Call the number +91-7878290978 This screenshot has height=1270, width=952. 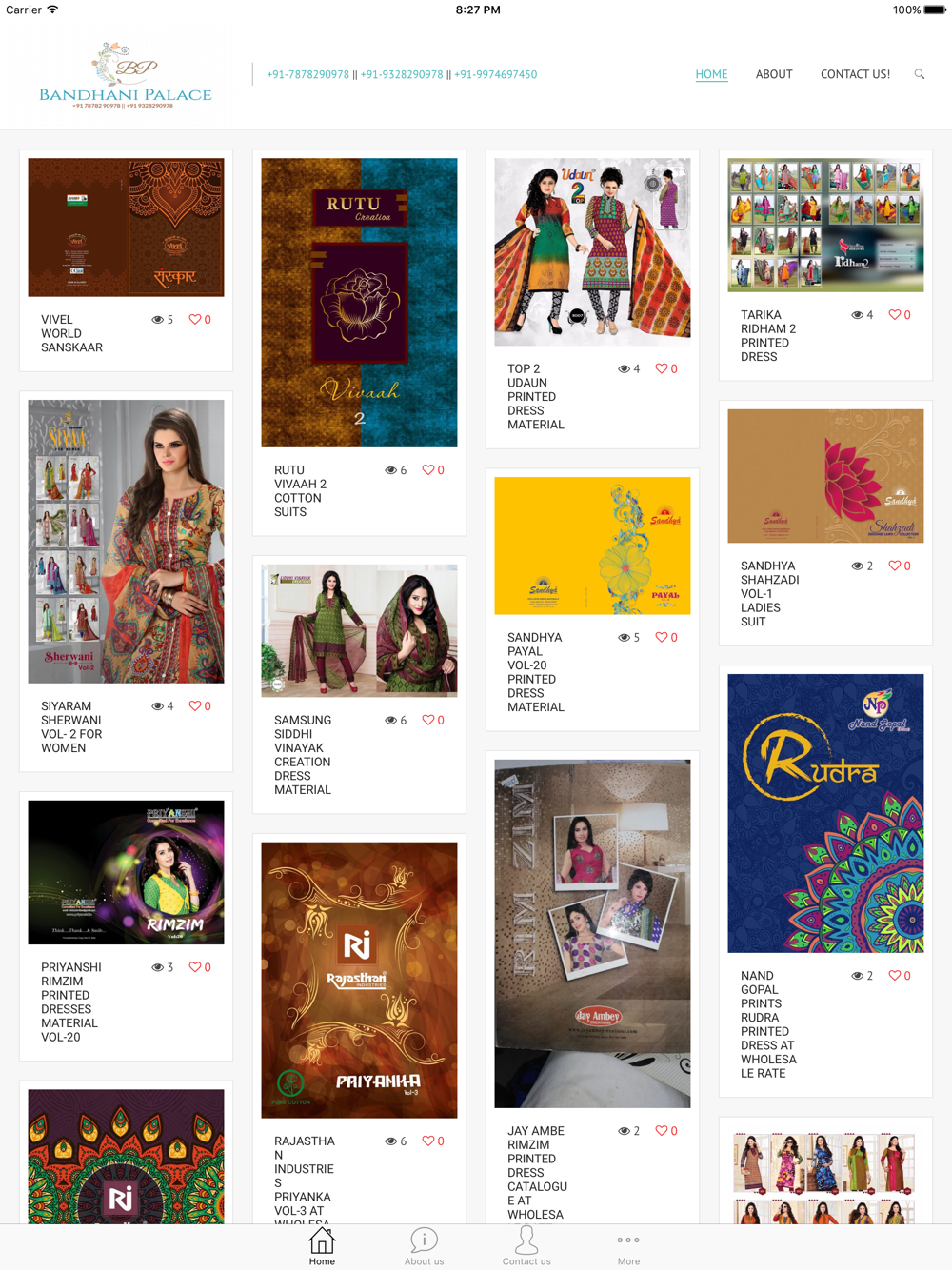(x=307, y=74)
